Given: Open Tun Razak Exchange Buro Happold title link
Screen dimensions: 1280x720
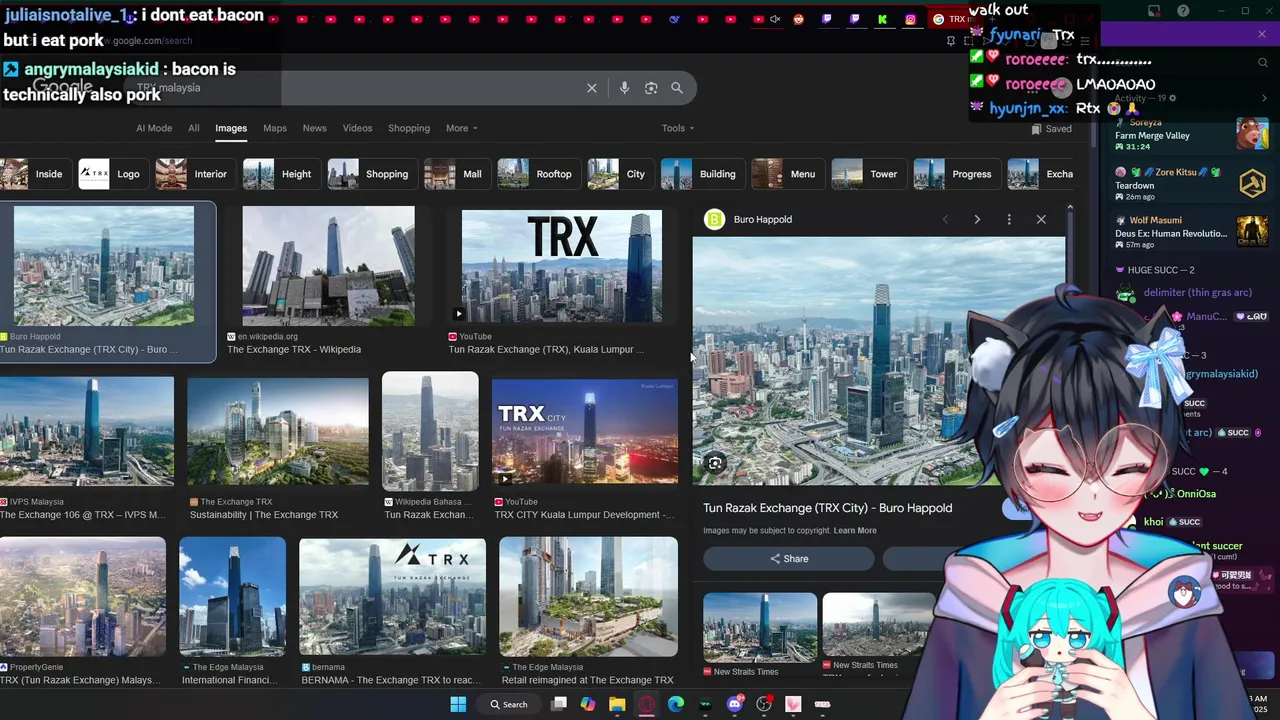Looking at the screenshot, I should click(x=827, y=508).
